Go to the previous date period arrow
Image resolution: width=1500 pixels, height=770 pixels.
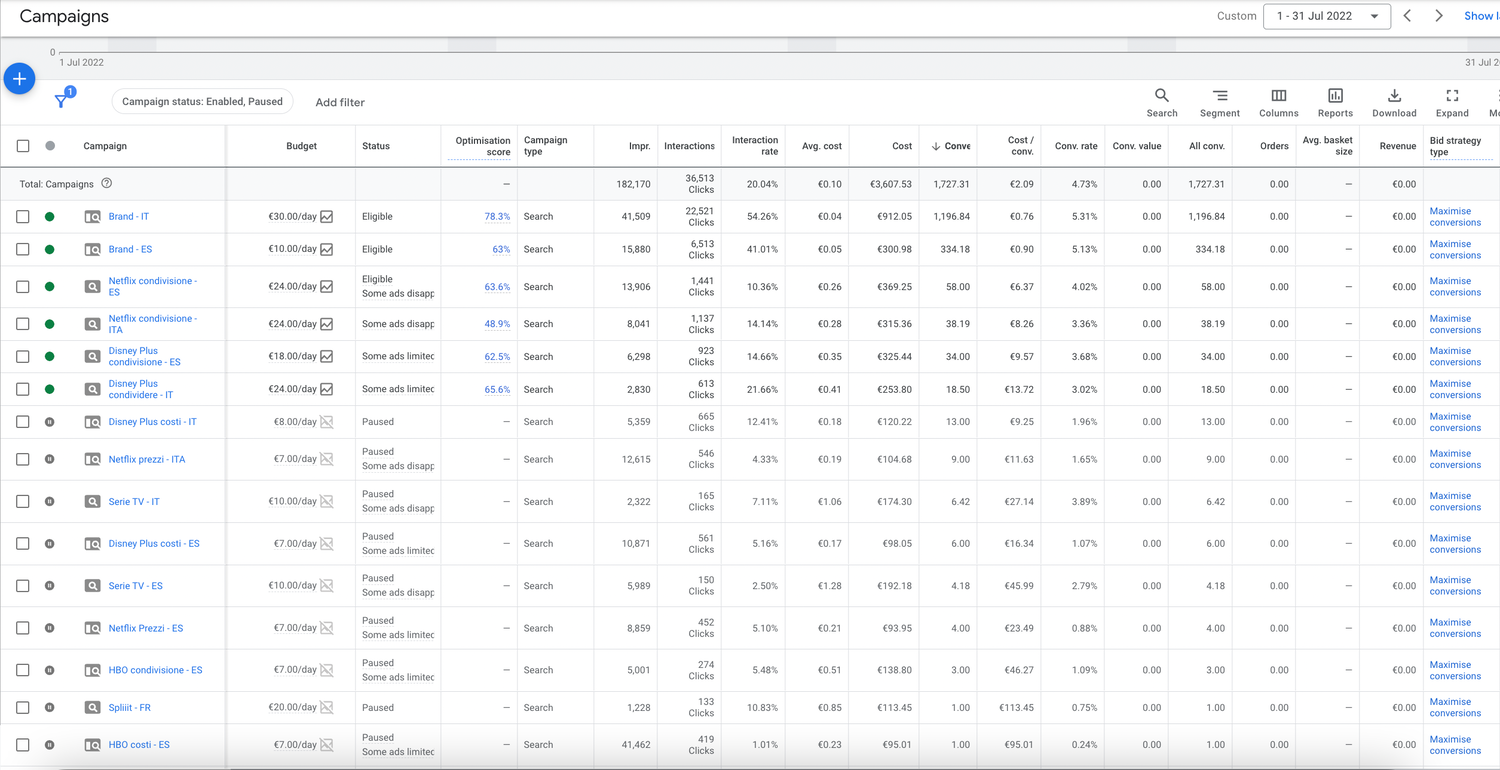pyautogui.click(x=1407, y=16)
